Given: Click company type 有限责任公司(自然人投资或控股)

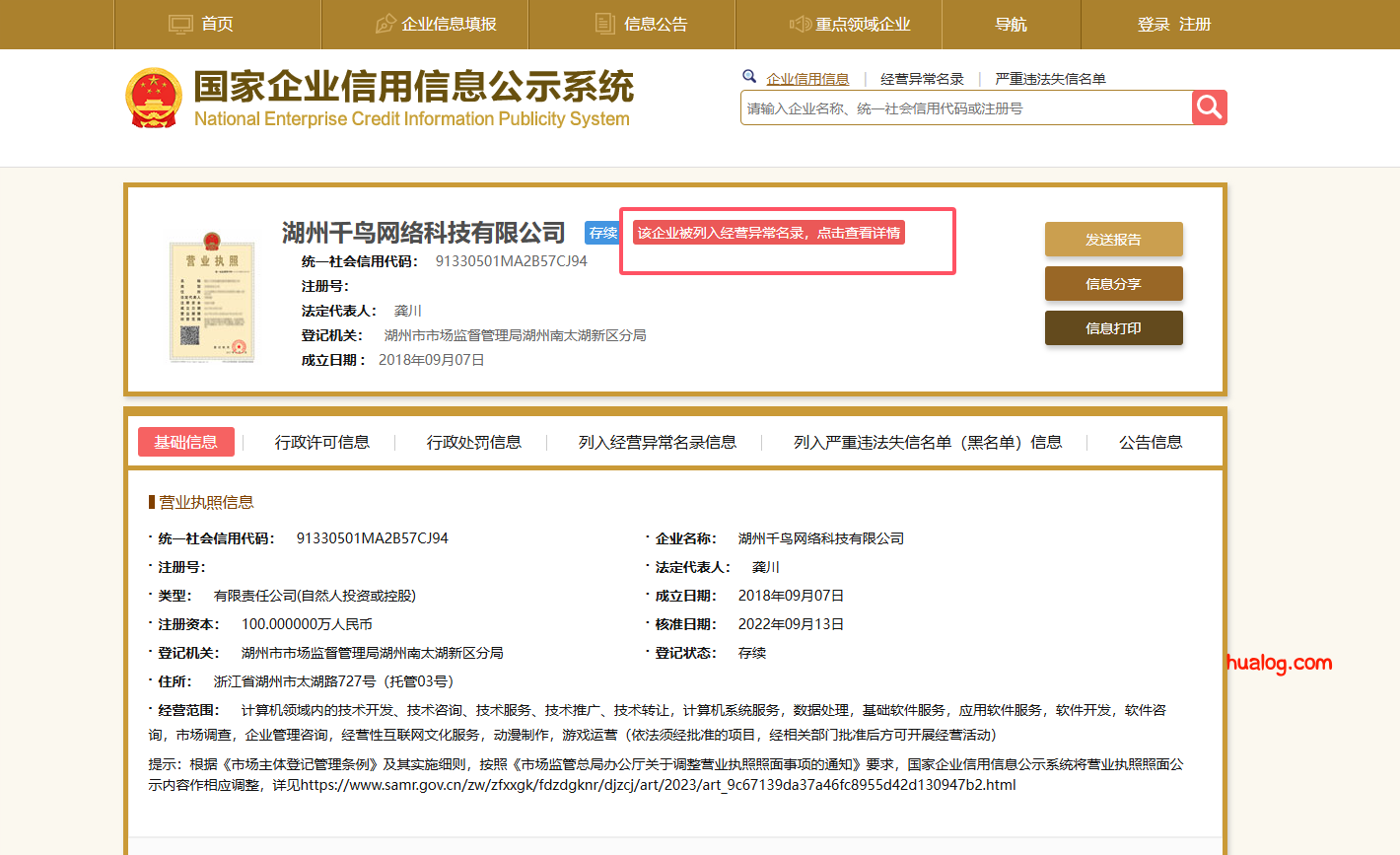Looking at the screenshot, I should point(315,596).
